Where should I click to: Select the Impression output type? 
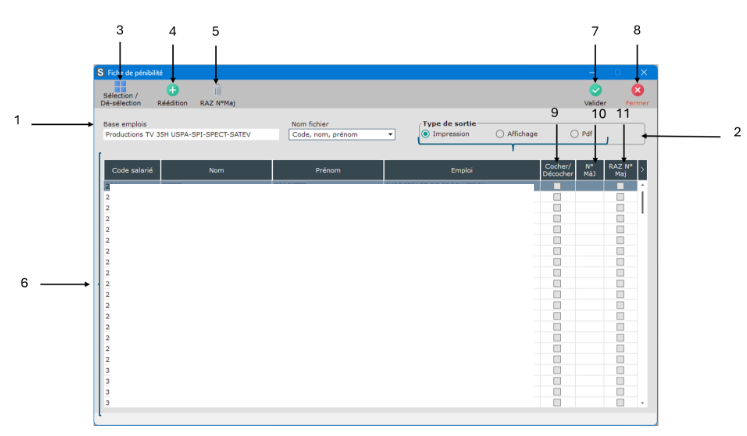(x=426, y=133)
